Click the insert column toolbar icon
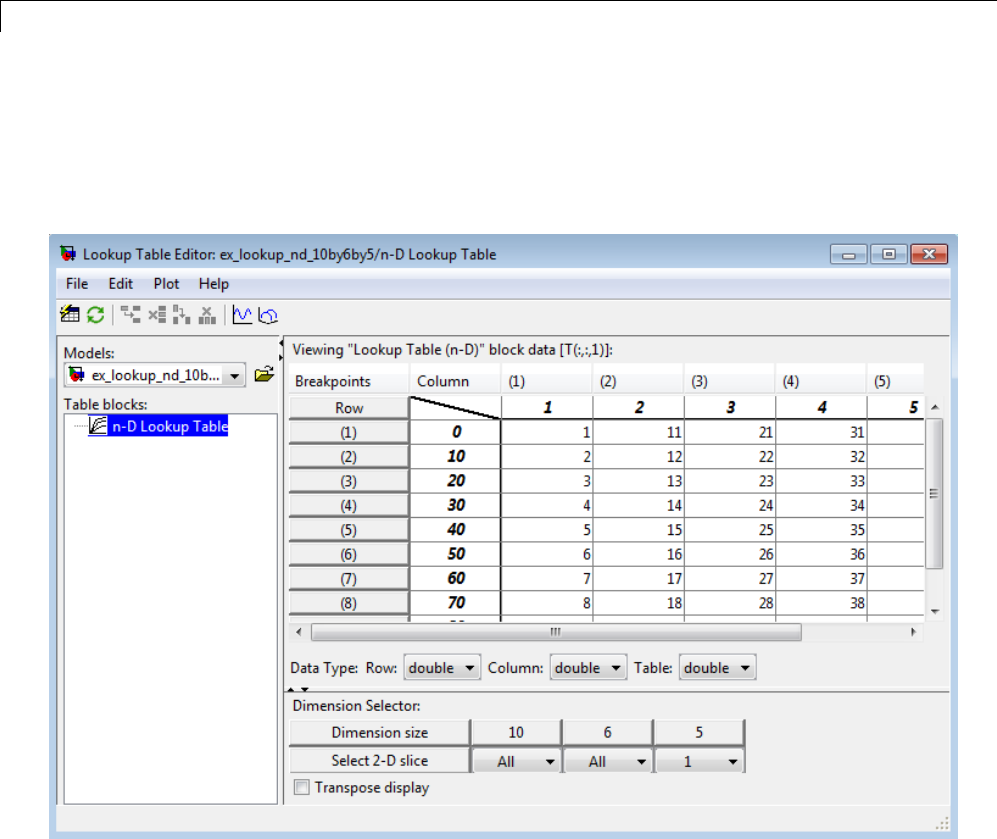The width and height of the screenshot is (997, 839). pos(181,315)
